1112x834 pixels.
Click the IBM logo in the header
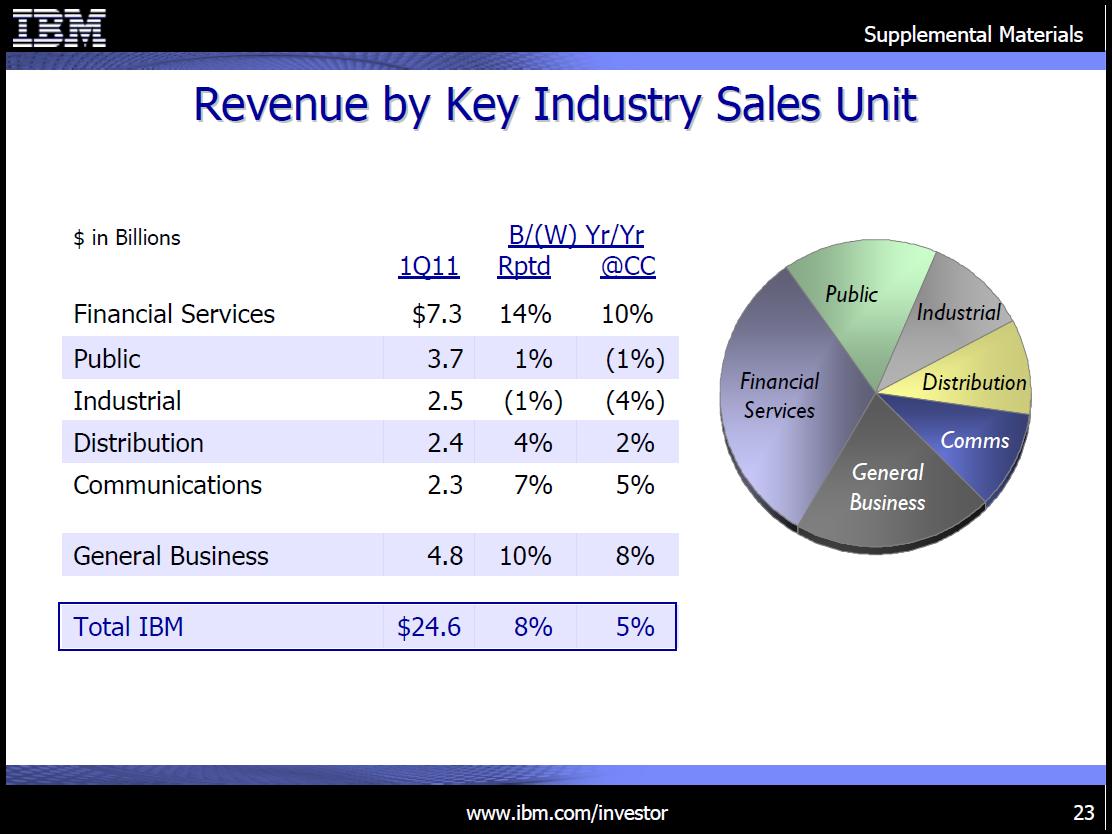pos(60,27)
